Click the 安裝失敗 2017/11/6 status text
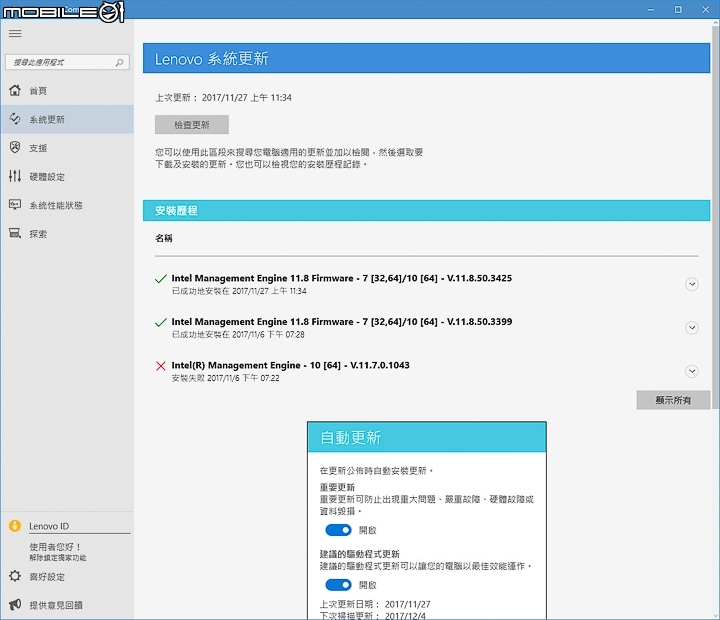Viewport: 720px width, 620px height. coord(225,378)
